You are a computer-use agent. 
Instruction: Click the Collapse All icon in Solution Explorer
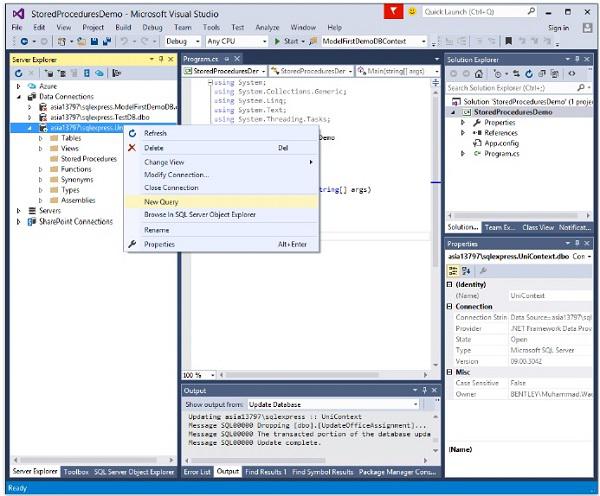[542, 74]
